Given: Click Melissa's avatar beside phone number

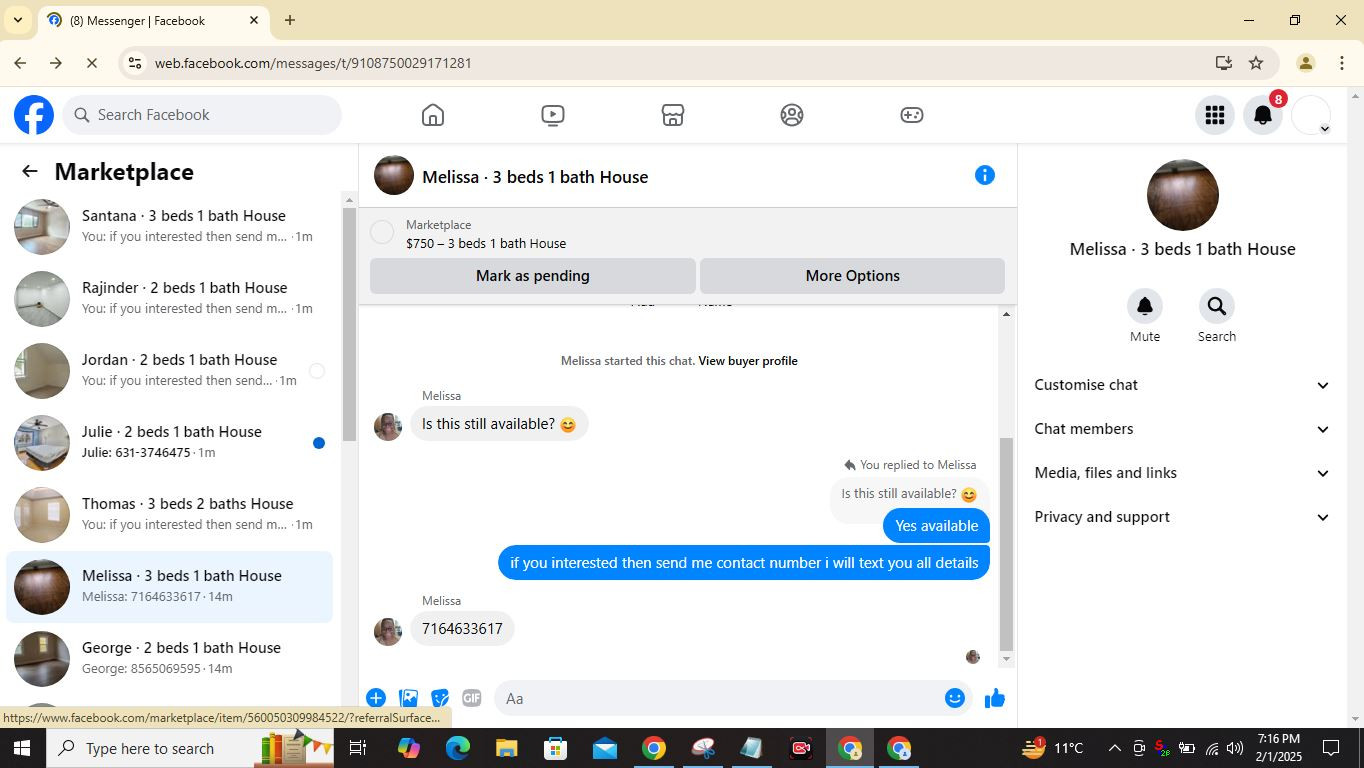Looking at the screenshot, I should click(388, 631).
